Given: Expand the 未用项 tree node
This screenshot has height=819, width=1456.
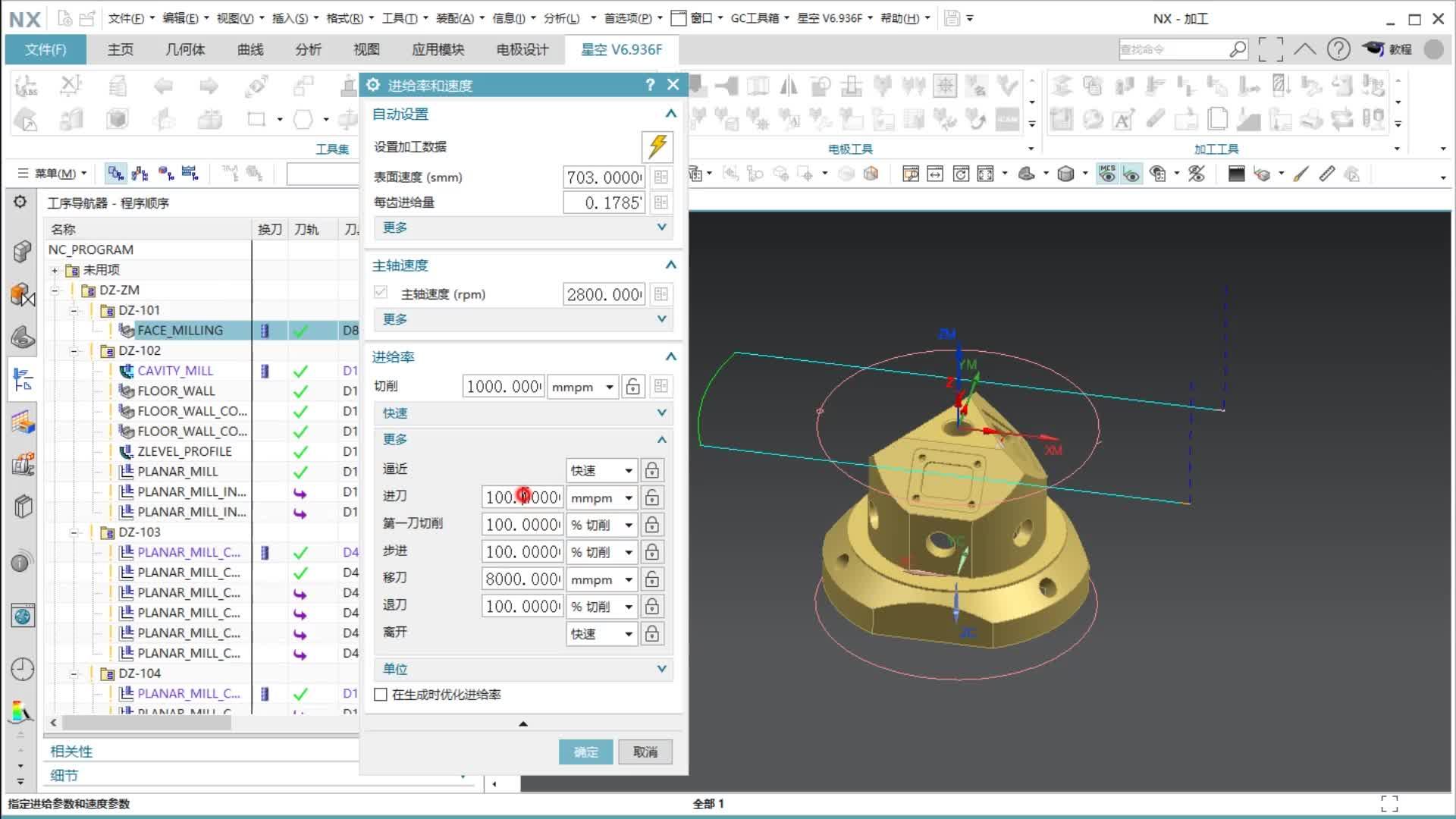Looking at the screenshot, I should click(x=55, y=270).
